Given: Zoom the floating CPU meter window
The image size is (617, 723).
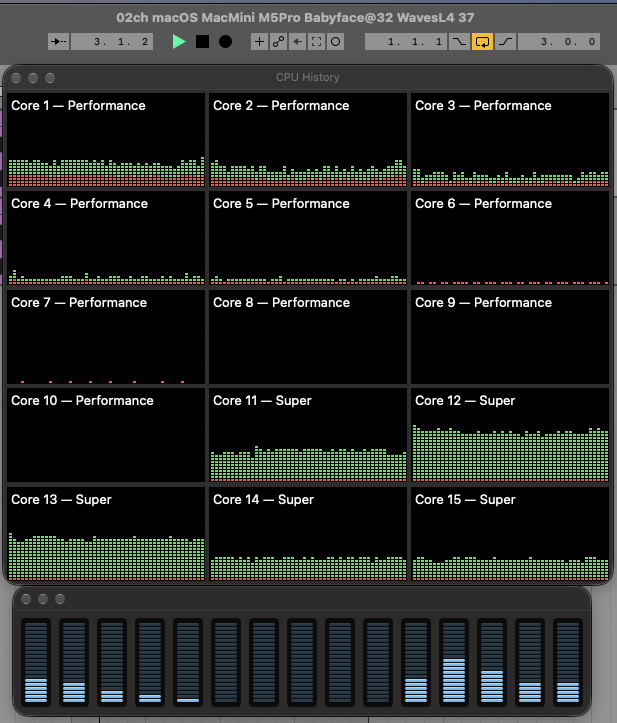Looking at the screenshot, I should click(x=60, y=599).
